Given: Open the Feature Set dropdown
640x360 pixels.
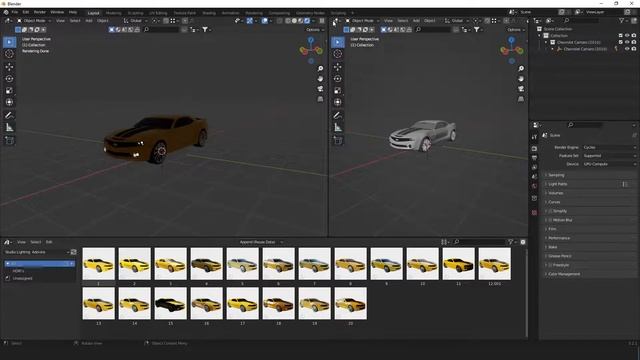Looking at the screenshot, I should pos(609,156).
